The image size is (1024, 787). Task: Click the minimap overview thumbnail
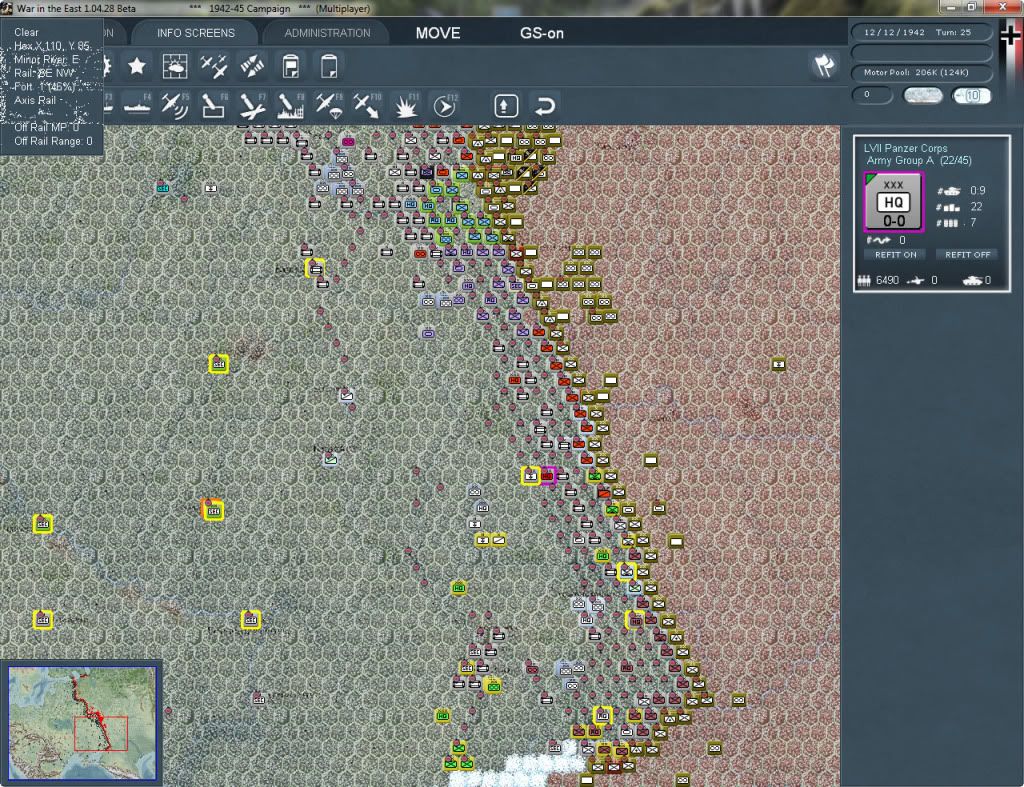82,722
